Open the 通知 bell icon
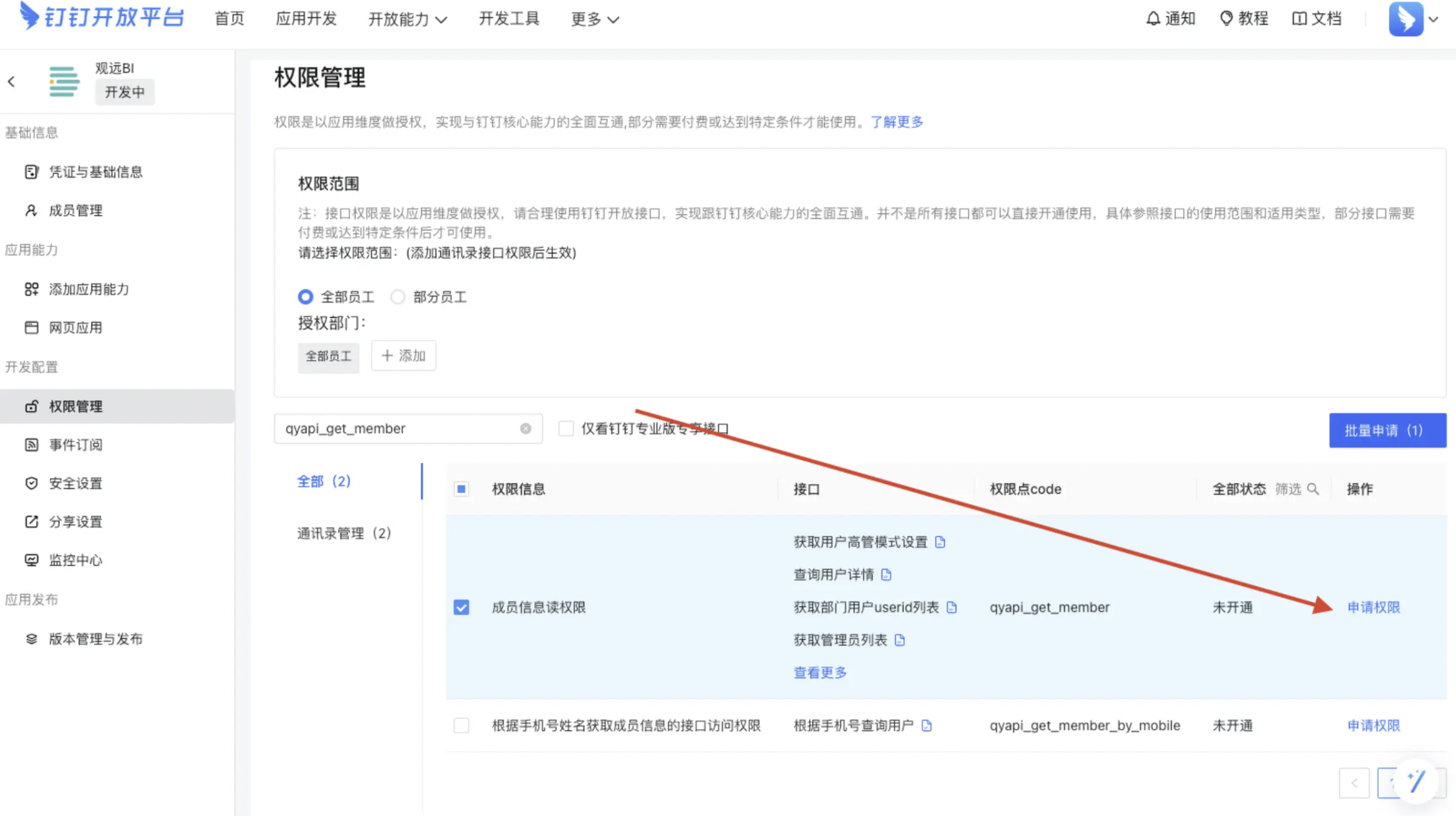The width and height of the screenshot is (1456, 816). point(1153,19)
